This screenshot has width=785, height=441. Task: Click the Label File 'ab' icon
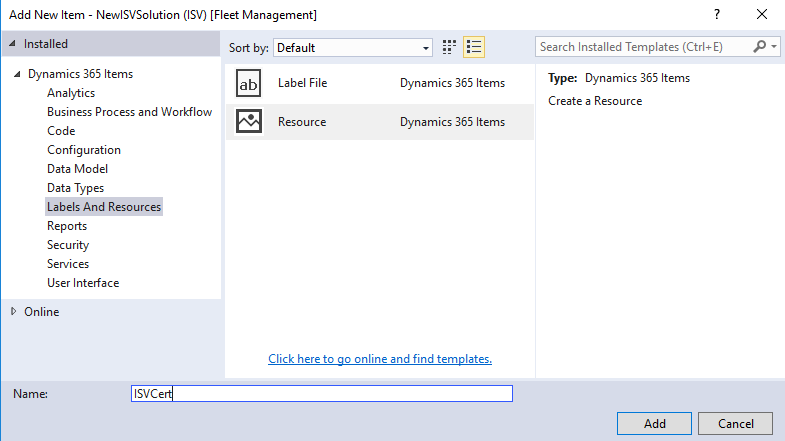(x=248, y=83)
